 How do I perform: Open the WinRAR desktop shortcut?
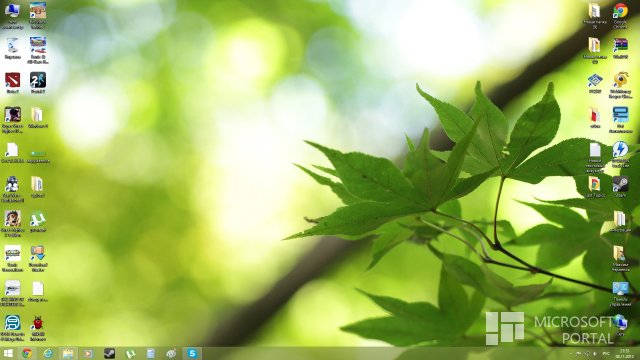pos(620,46)
